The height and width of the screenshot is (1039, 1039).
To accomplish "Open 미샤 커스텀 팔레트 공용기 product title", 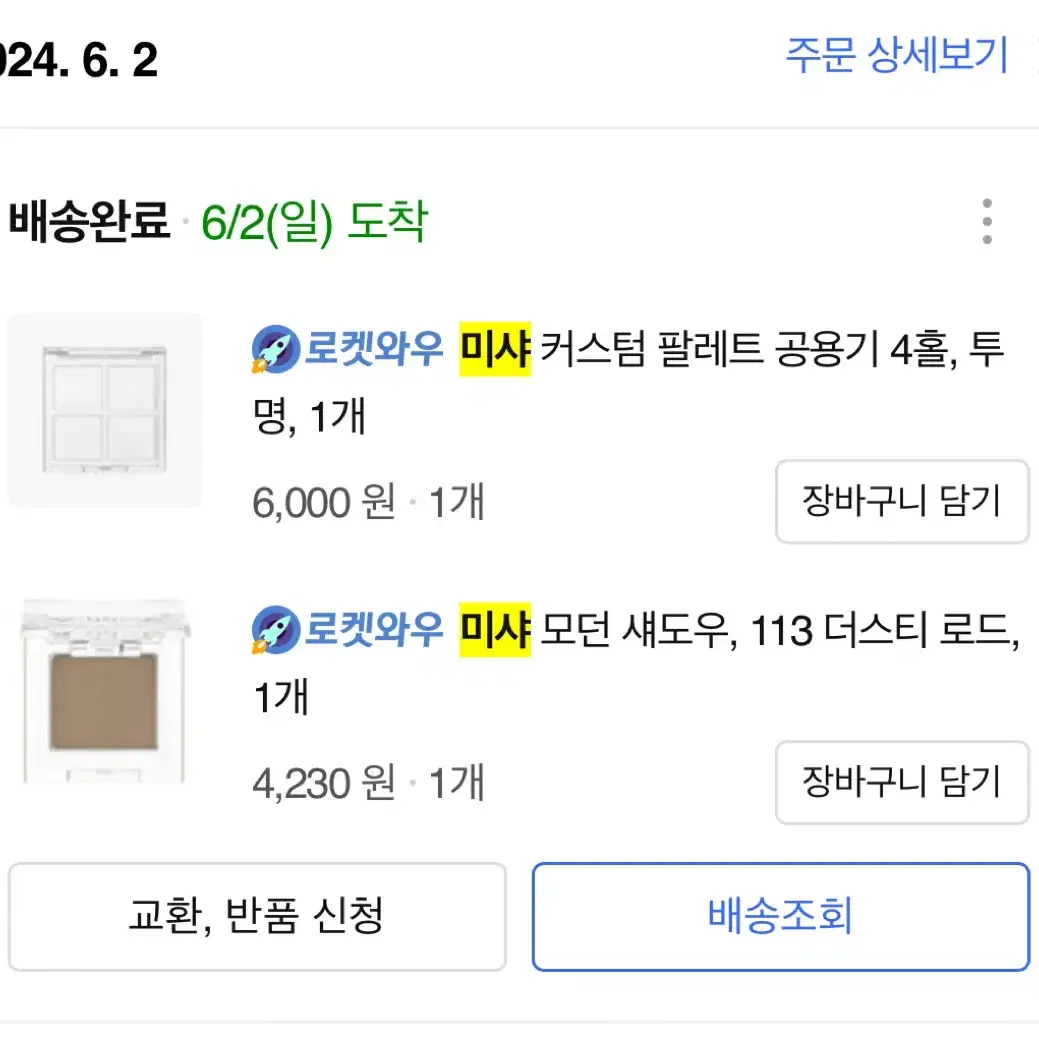I will click(628, 382).
